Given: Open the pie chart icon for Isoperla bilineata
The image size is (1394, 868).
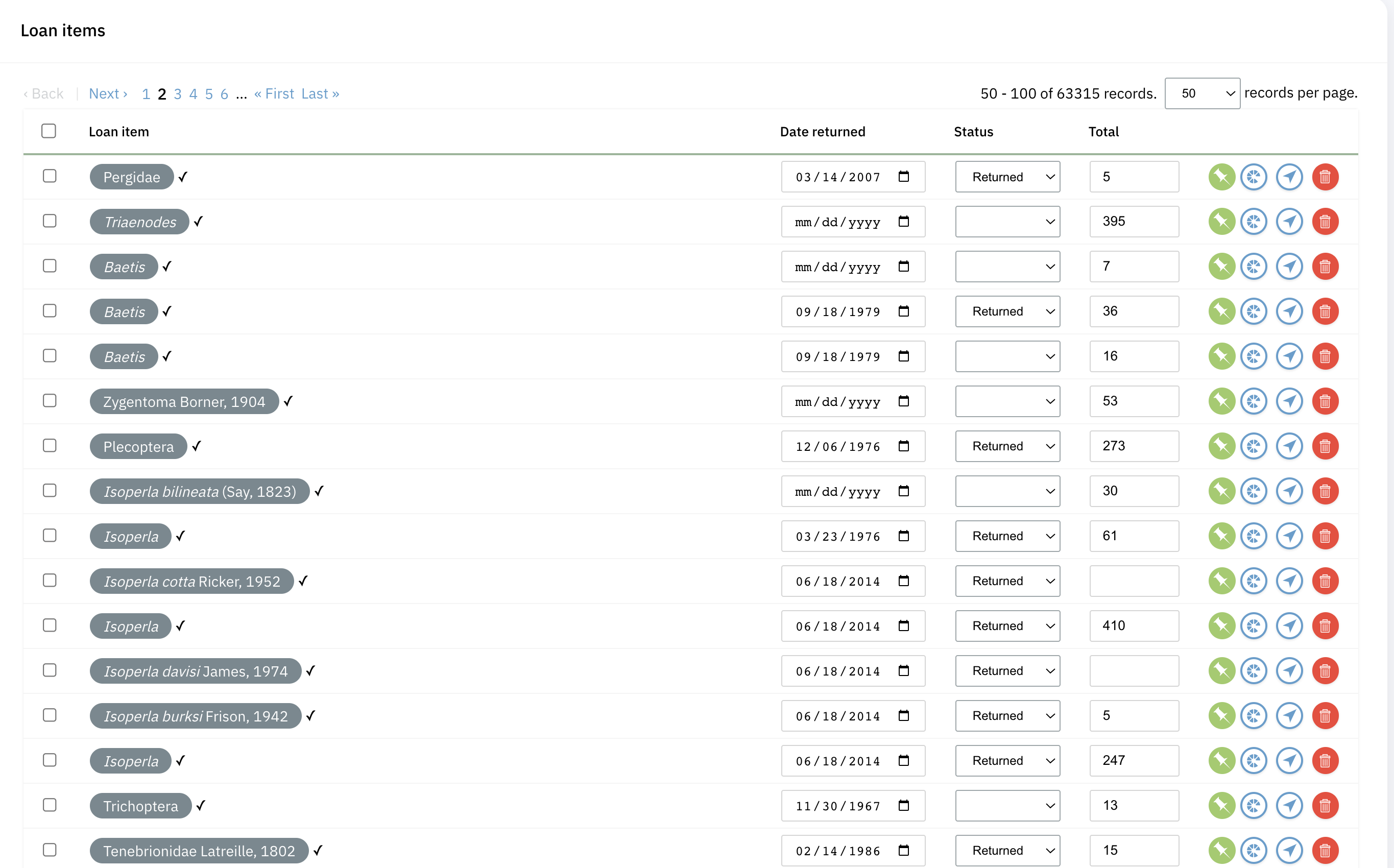Looking at the screenshot, I should point(1254,491).
